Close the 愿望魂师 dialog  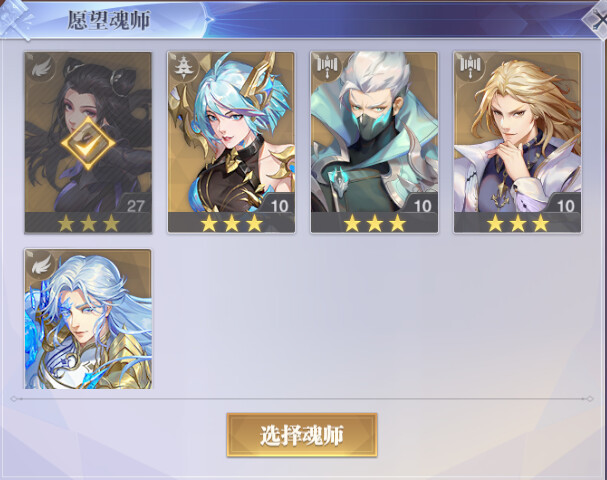(597, 20)
